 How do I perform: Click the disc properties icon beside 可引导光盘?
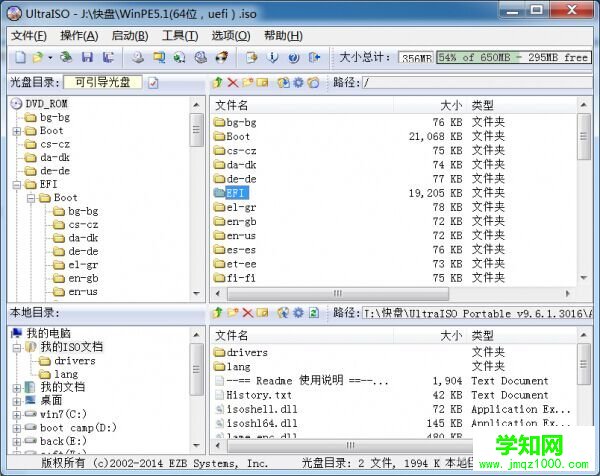point(153,83)
